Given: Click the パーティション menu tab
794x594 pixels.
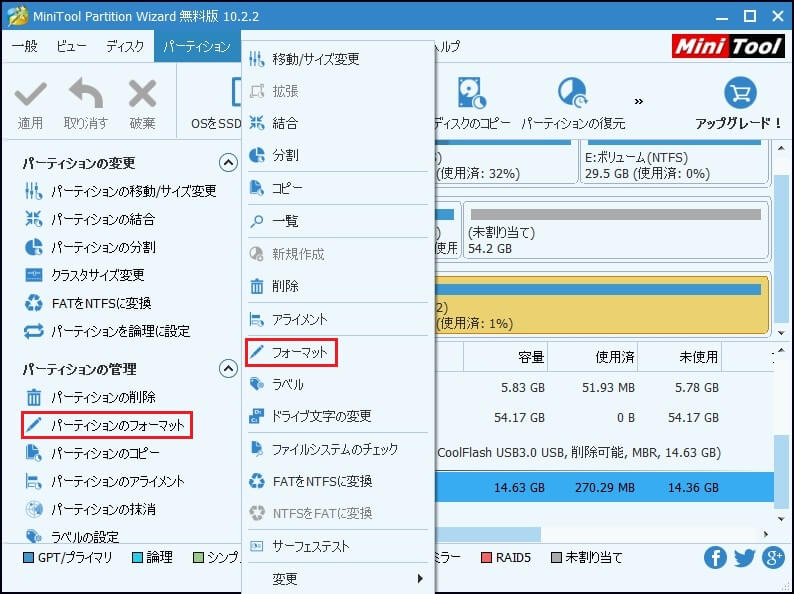Looking at the screenshot, I should pyautogui.click(x=197, y=46).
